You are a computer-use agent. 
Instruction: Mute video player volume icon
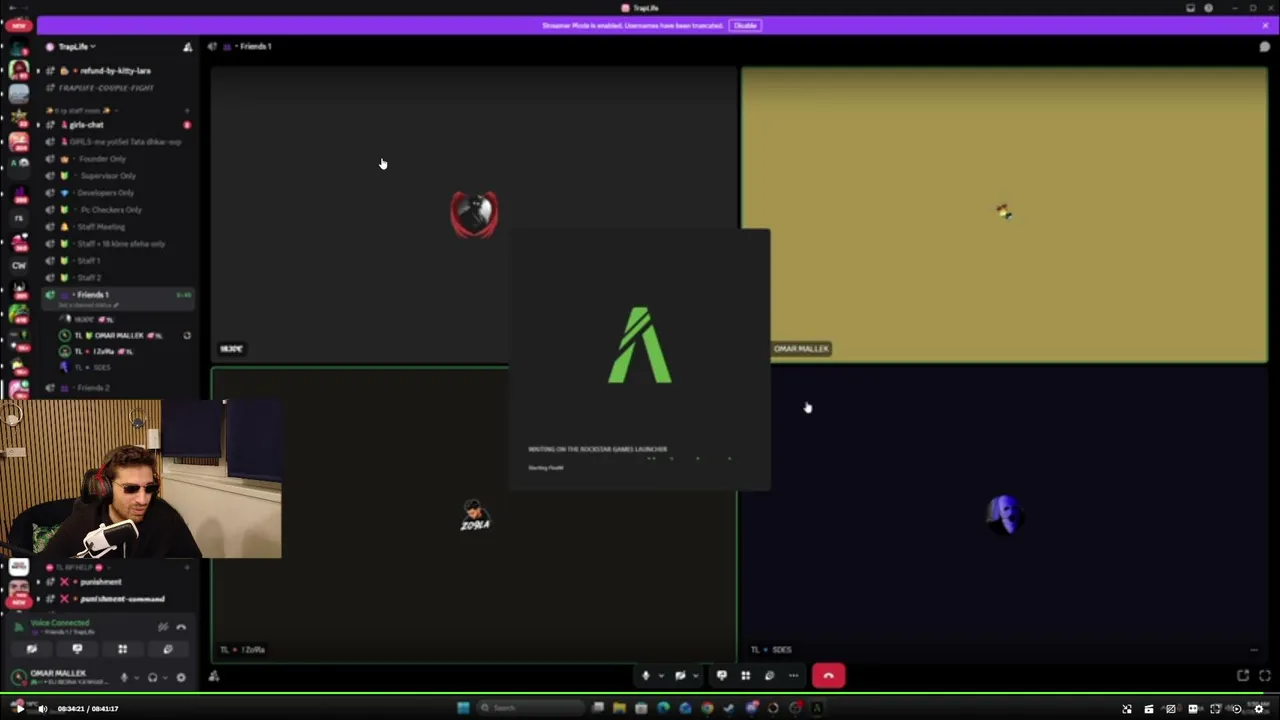(x=42, y=708)
